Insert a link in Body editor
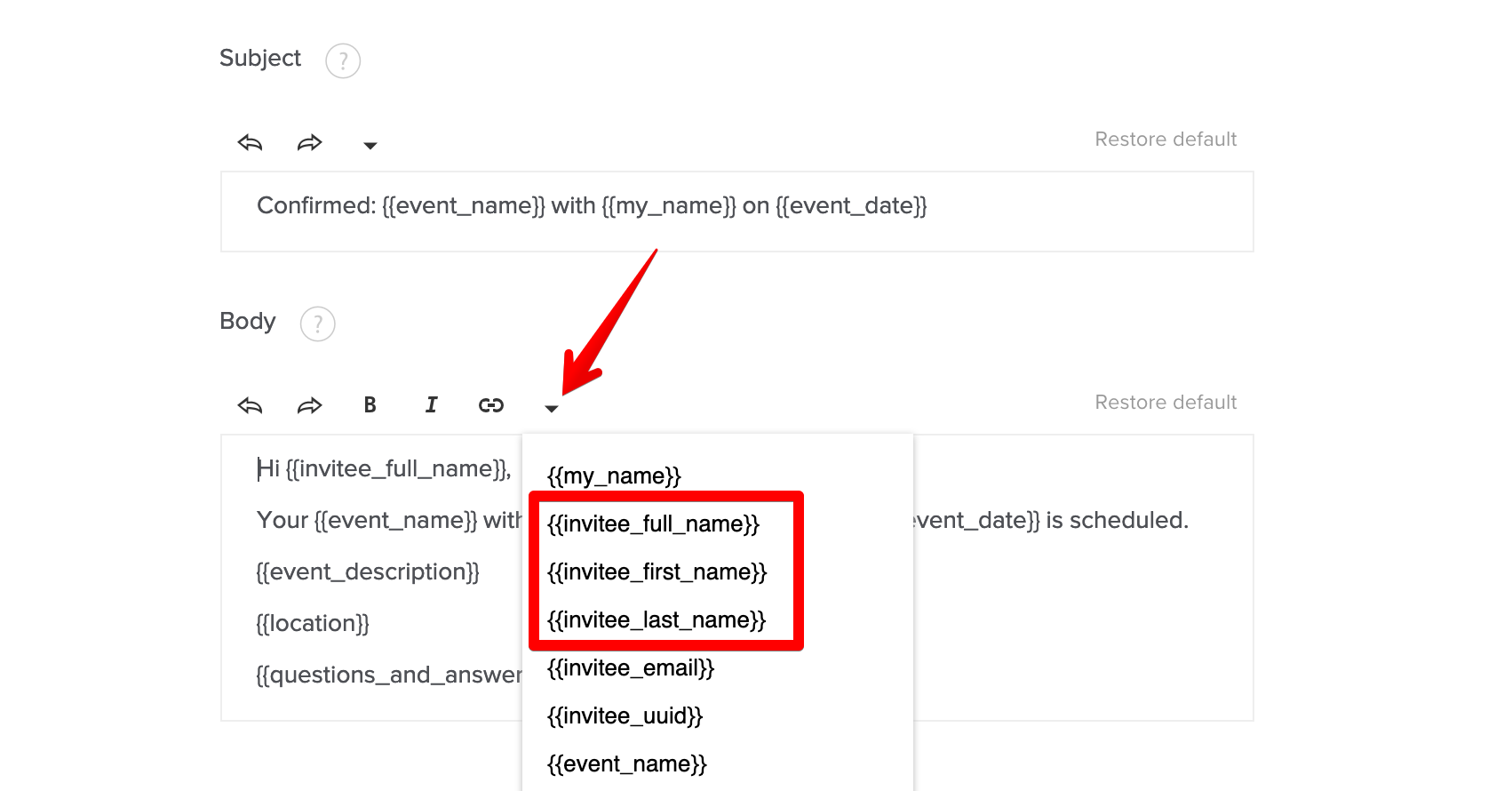Viewport: 1512px width, 791px height. [491, 405]
